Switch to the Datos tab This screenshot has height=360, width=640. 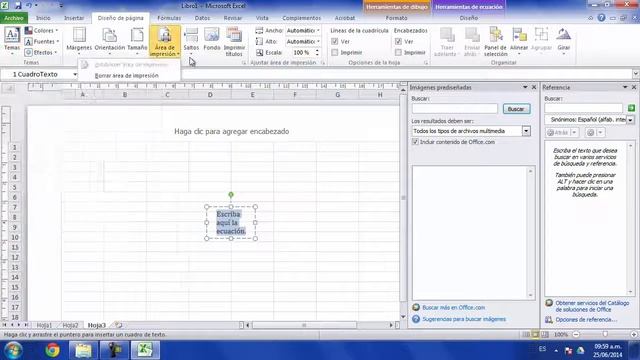coord(202,18)
